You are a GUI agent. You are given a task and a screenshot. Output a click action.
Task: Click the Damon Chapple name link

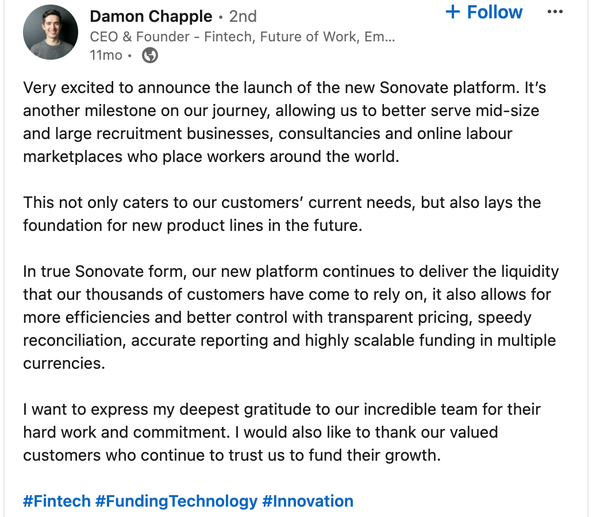151,16
